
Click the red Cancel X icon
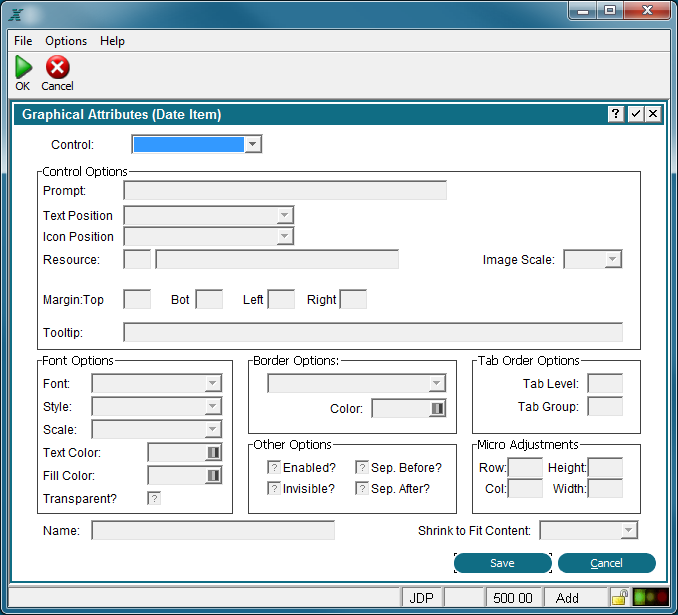coord(58,67)
